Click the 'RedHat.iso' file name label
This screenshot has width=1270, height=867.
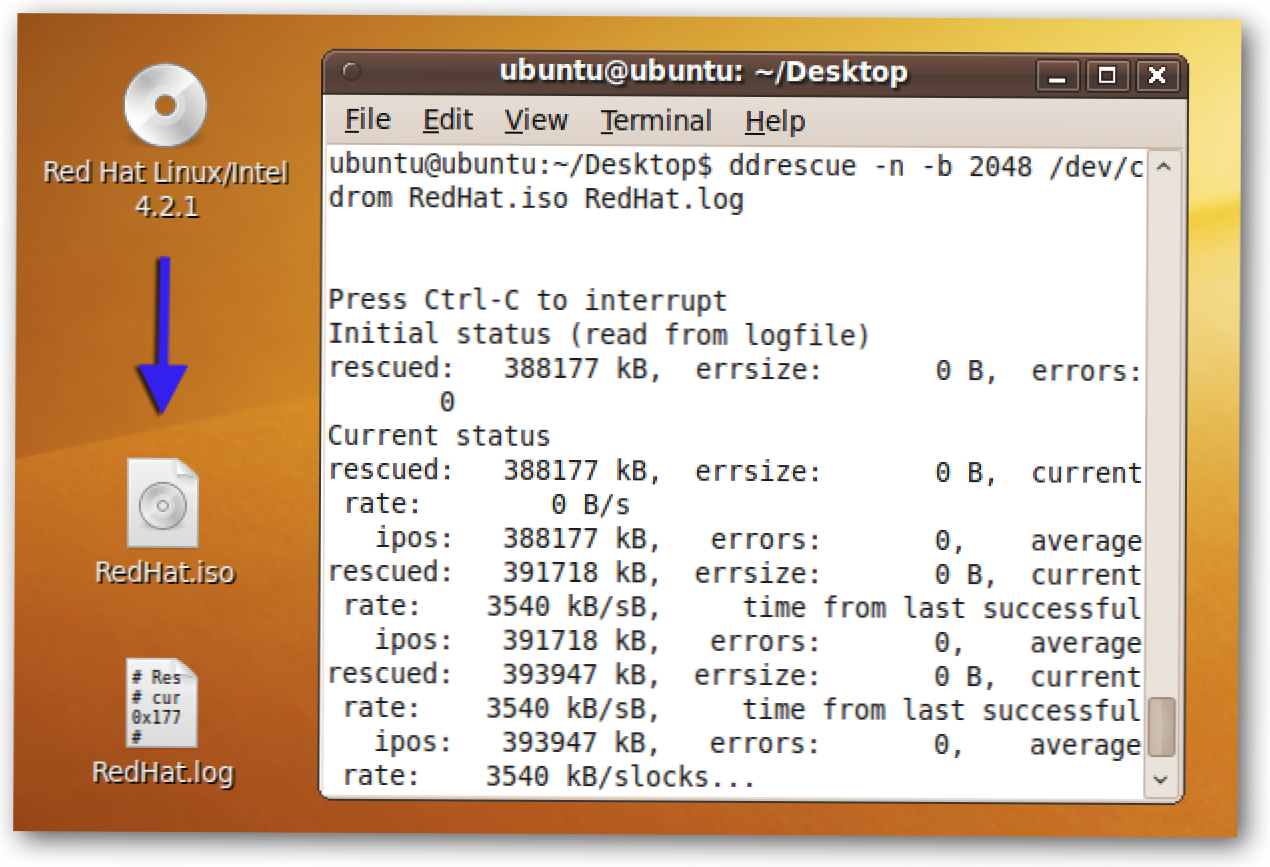[x=165, y=572]
